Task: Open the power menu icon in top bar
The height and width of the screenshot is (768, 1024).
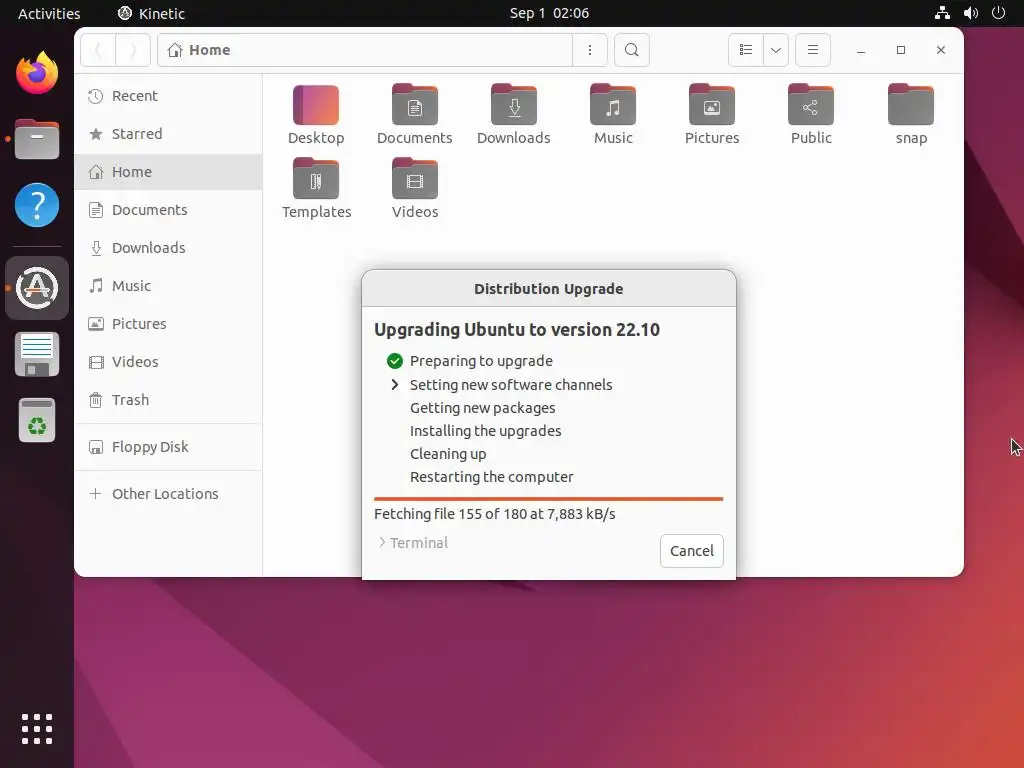Action: point(998,13)
